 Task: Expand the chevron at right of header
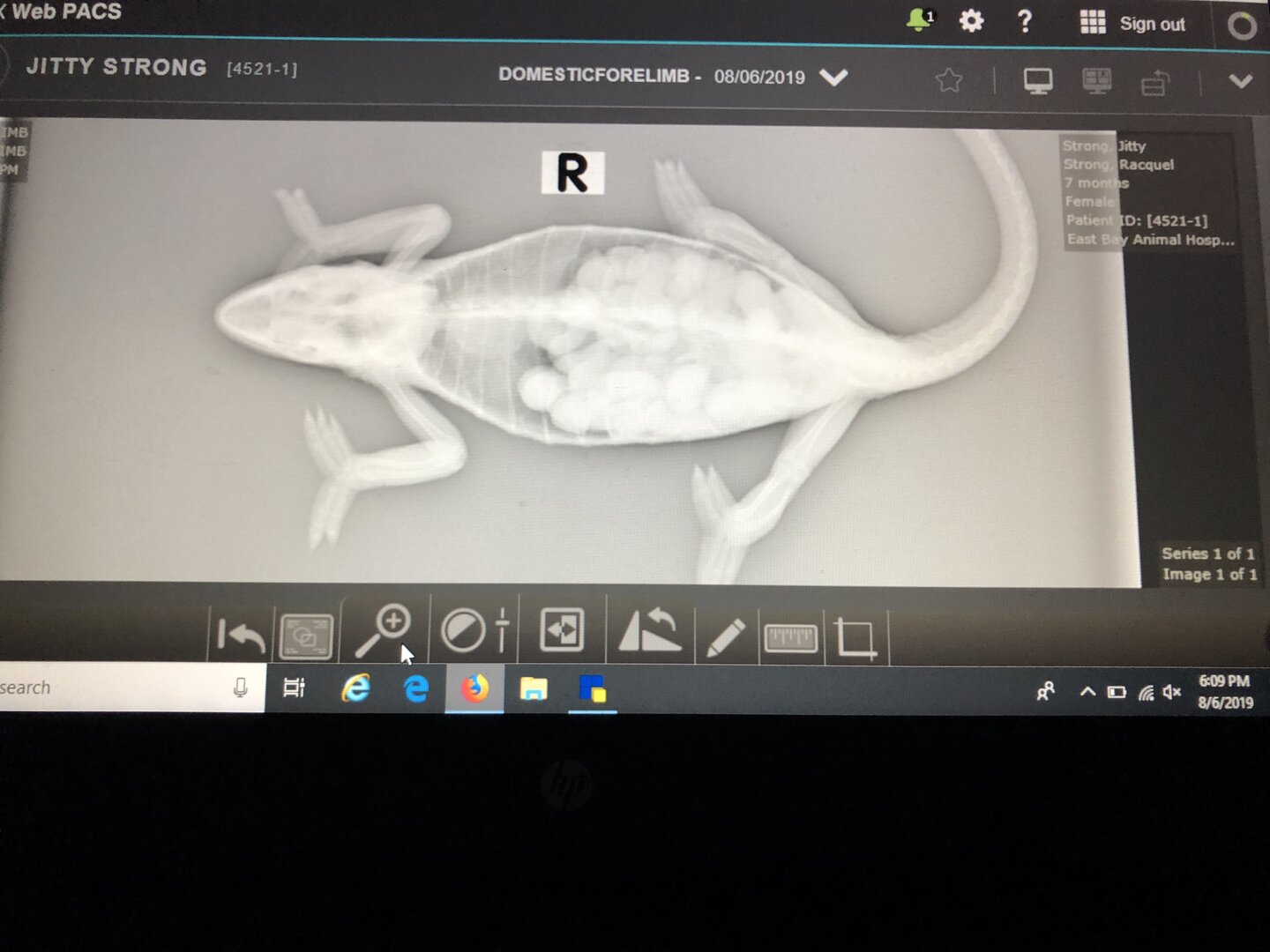coord(1240,82)
